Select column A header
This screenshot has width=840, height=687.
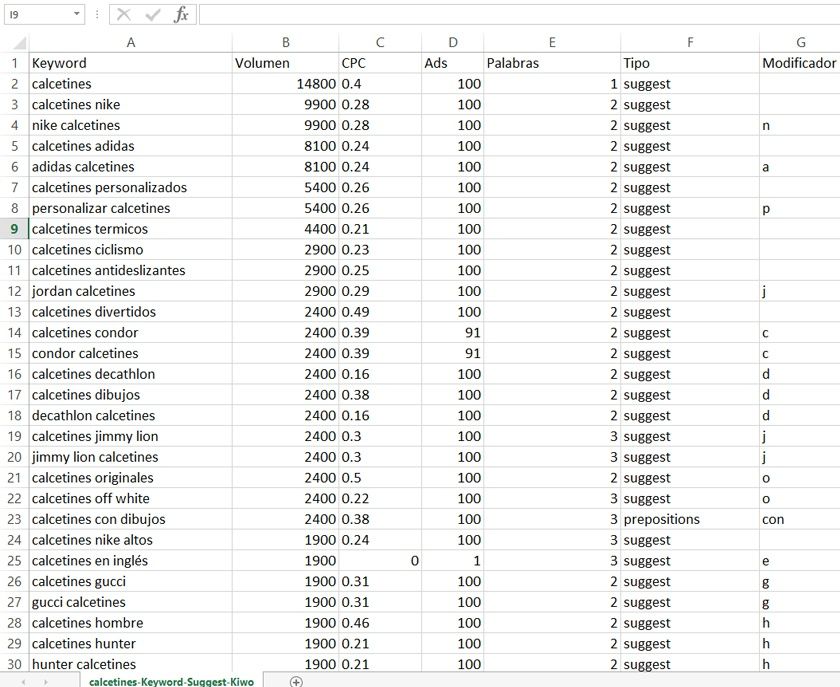[131, 42]
